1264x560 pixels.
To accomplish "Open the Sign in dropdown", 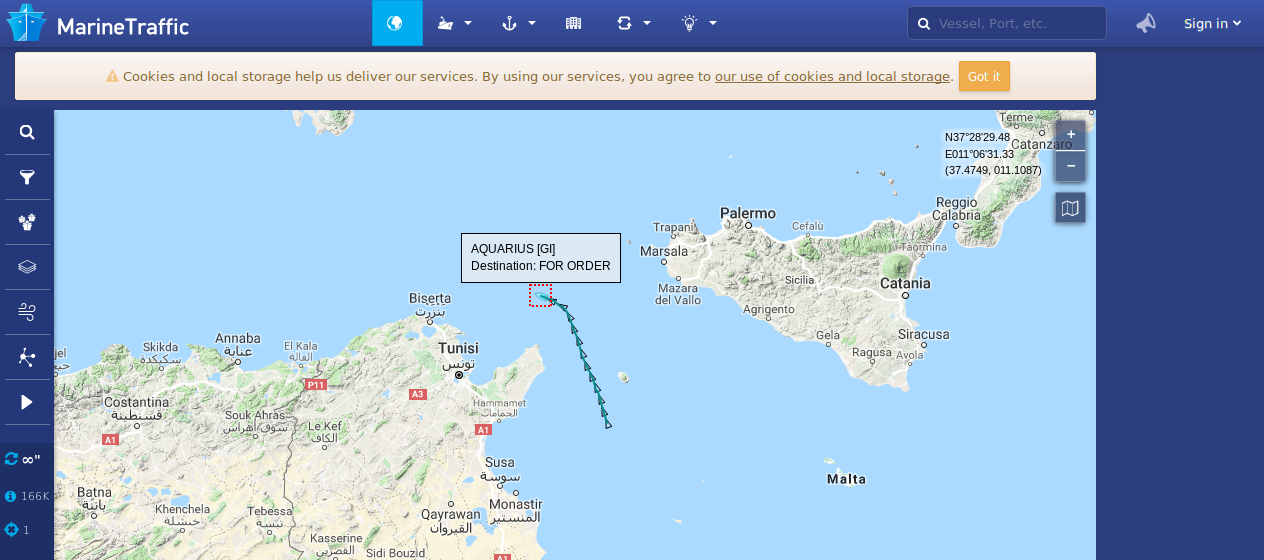I will tap(1212, 23).
